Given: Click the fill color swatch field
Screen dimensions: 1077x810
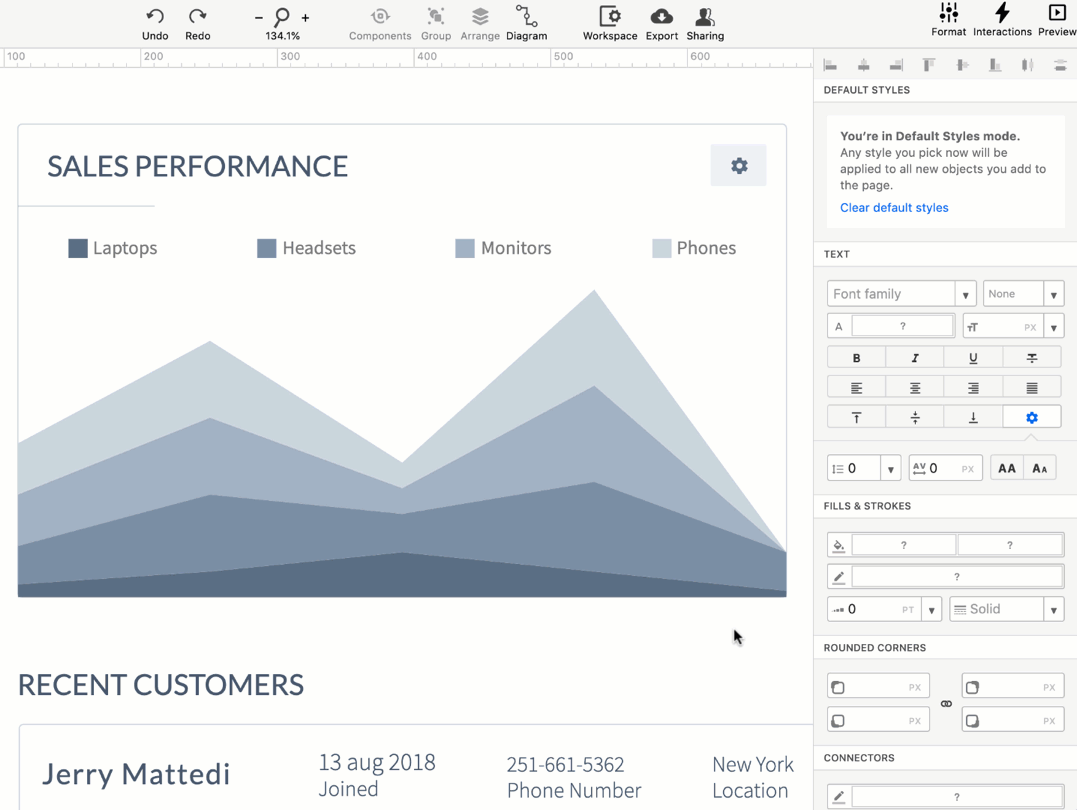Looking at the screenshot, I should tap(903, 545).
